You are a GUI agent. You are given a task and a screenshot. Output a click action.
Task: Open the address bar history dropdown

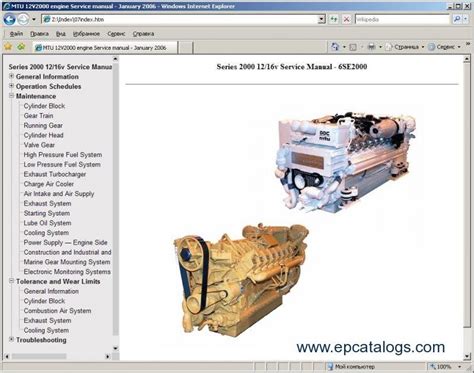pyautogui.click(x=322, y=19)
